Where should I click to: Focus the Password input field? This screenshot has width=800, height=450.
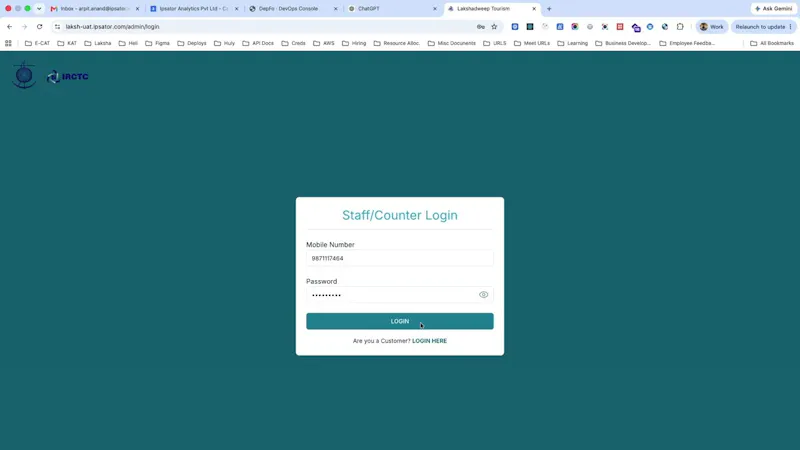click(399, 294)
